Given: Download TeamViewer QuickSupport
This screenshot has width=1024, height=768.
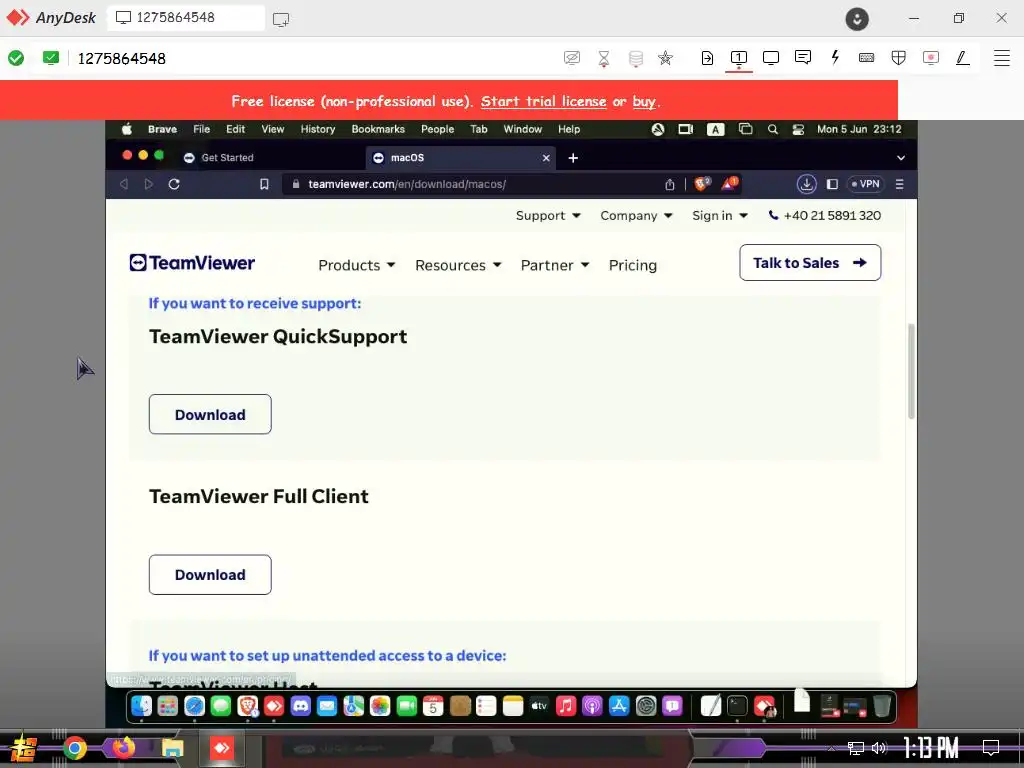Looking at the screenshot, I should pyautogui.click(x=210, y=414).
